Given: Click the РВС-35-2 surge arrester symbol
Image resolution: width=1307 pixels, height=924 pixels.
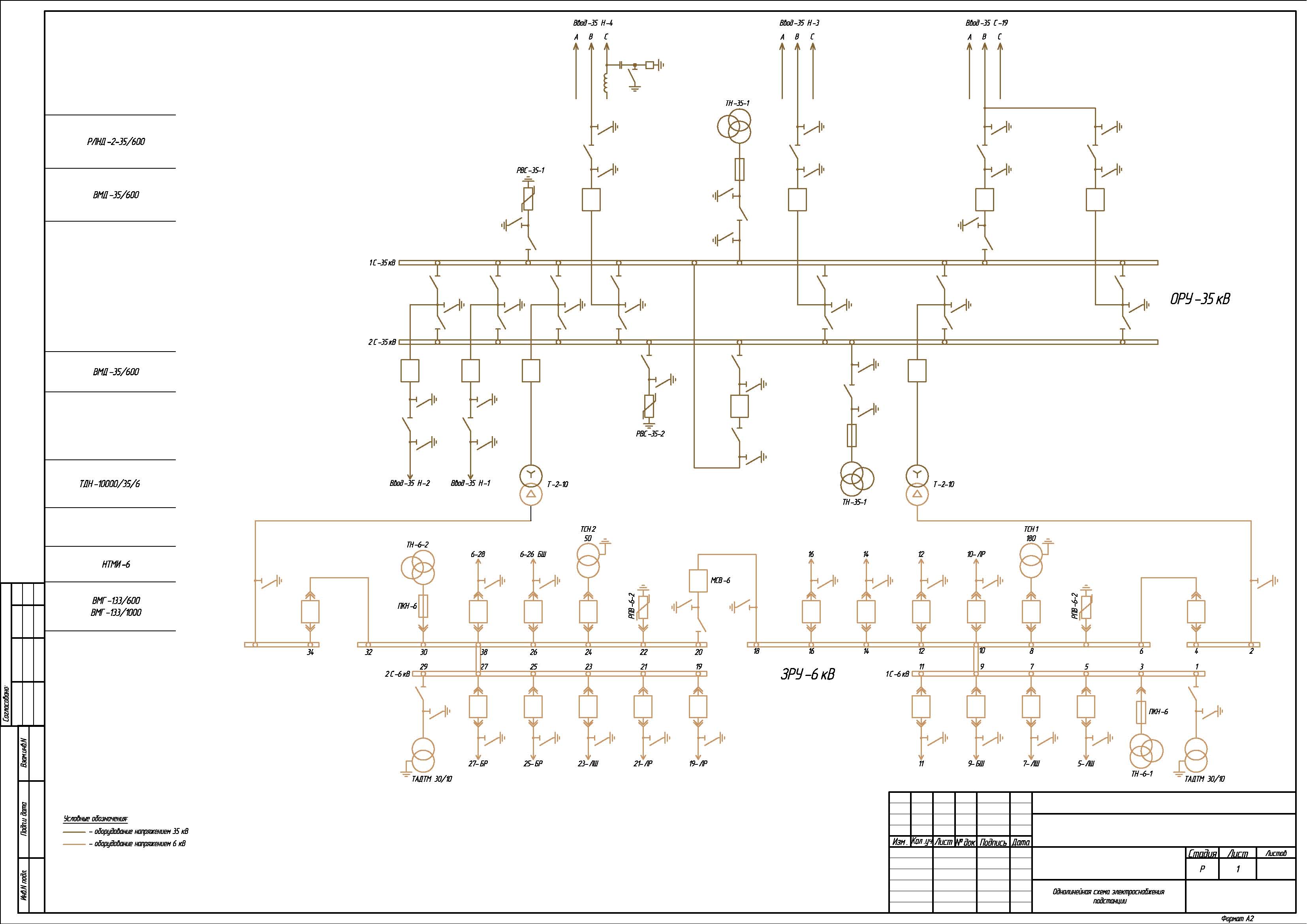Looking at the screenshot, I should coord(649,407).
